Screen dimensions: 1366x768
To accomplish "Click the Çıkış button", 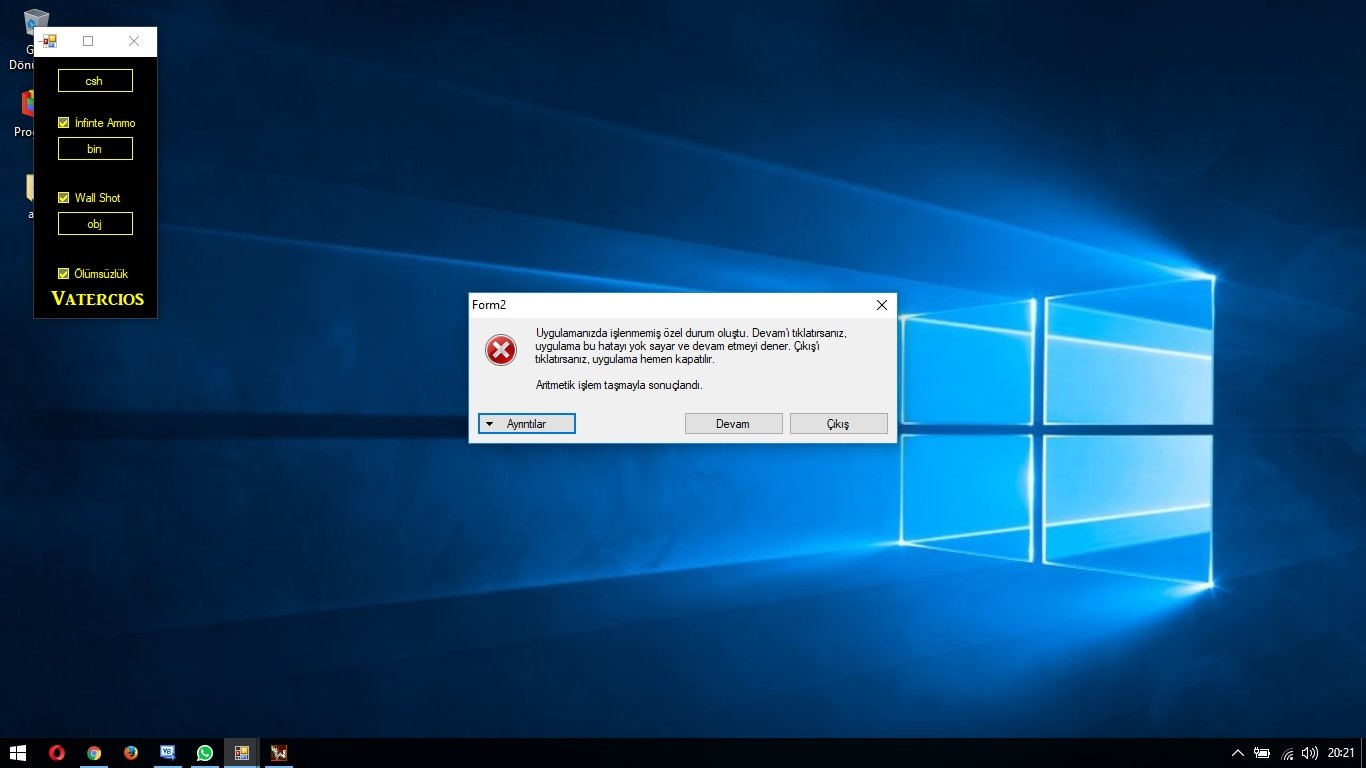I will click(x=838, y=424).
